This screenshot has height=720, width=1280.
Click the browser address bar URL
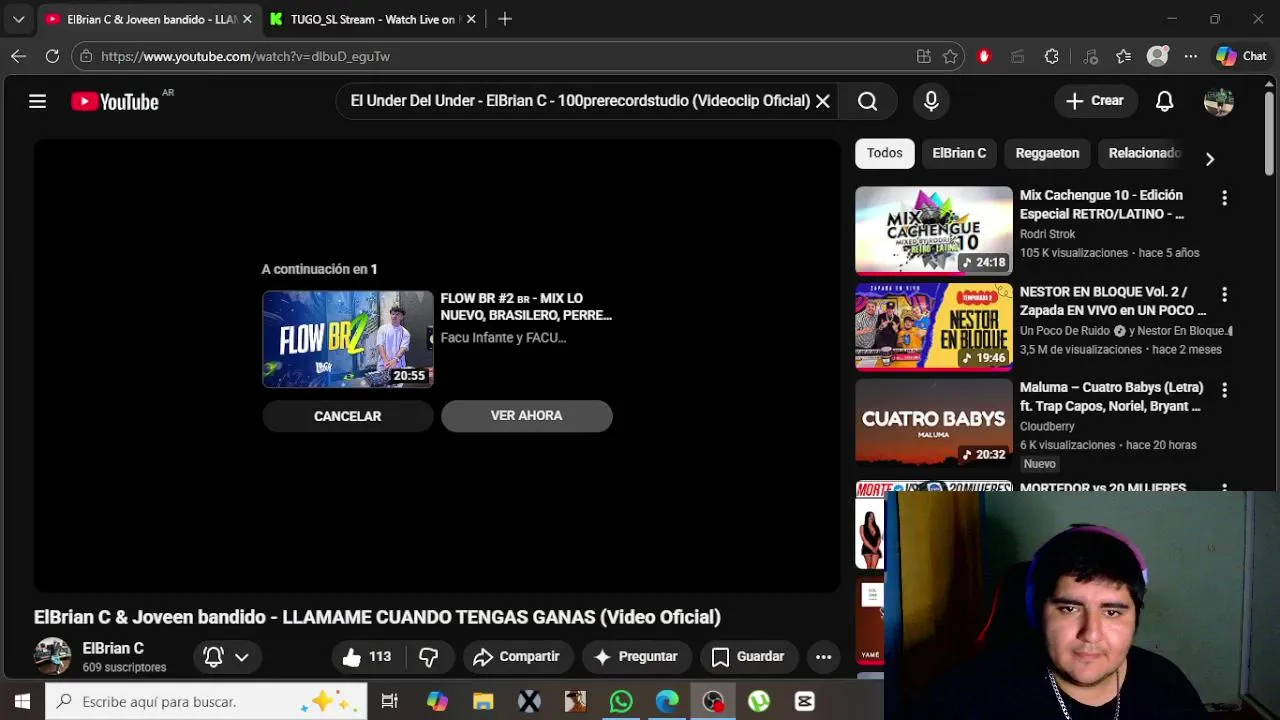245,56
